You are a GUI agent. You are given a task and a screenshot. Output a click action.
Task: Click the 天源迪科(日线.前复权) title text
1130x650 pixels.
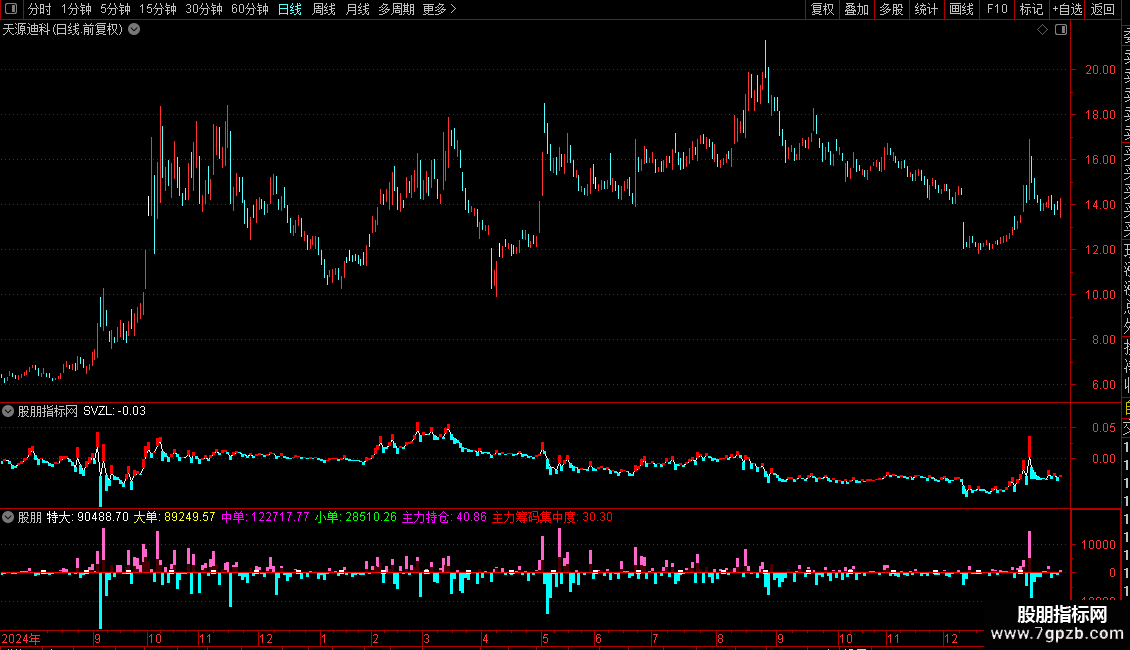(63, 30)
